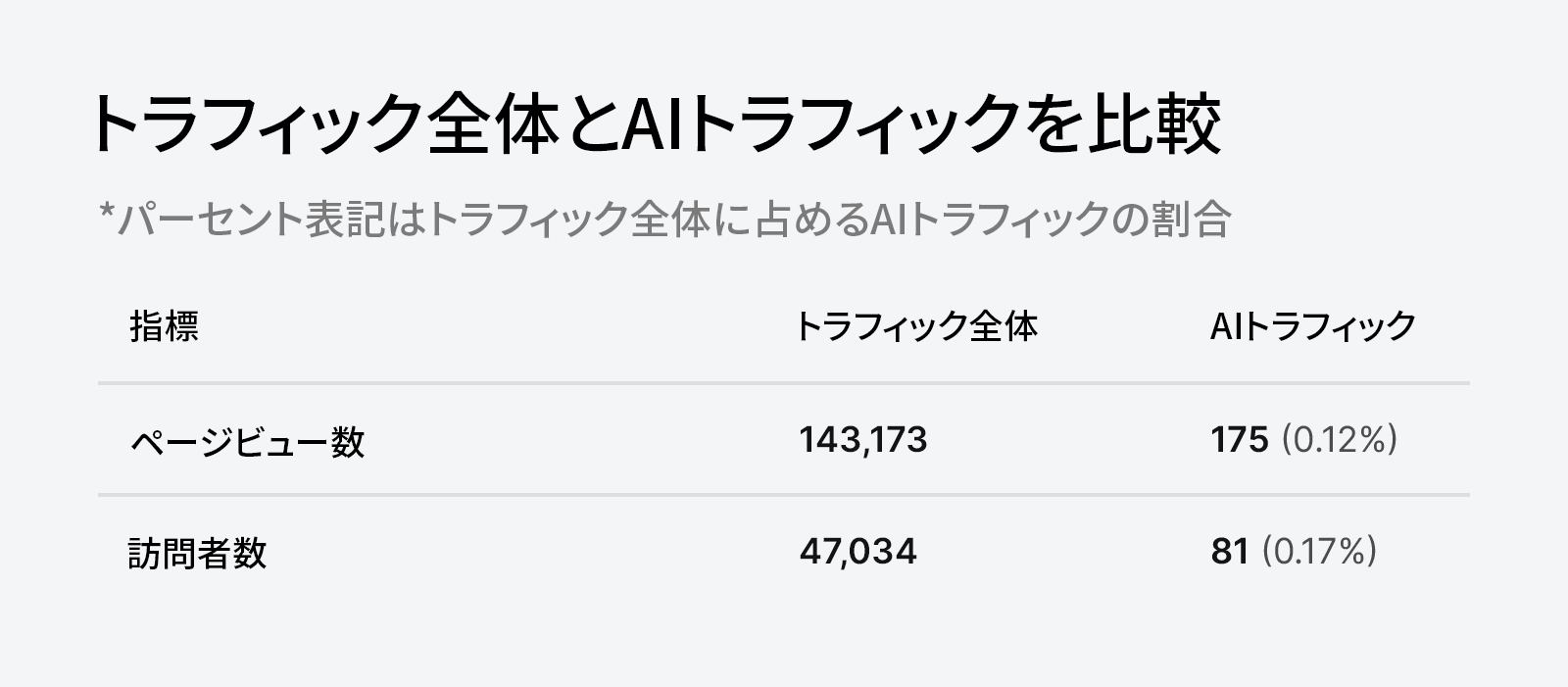Click the 訪問者数 row label
Image resolution: width=1568 pixels, height=687 pixels.
(x=197, y=553)
